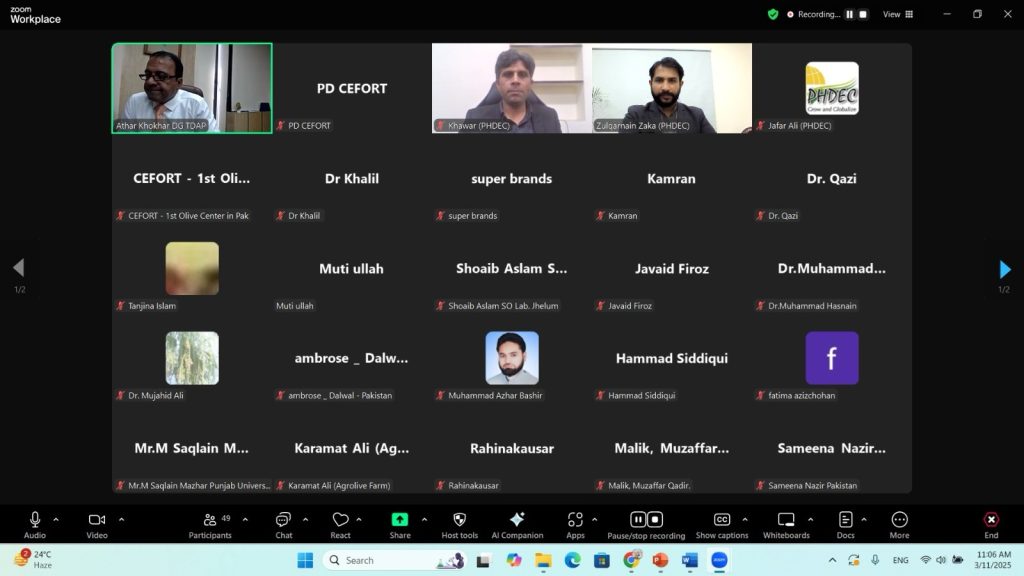Go to next page of participants
This screenshot has height=576, width=1024.
click(1004, 269)
